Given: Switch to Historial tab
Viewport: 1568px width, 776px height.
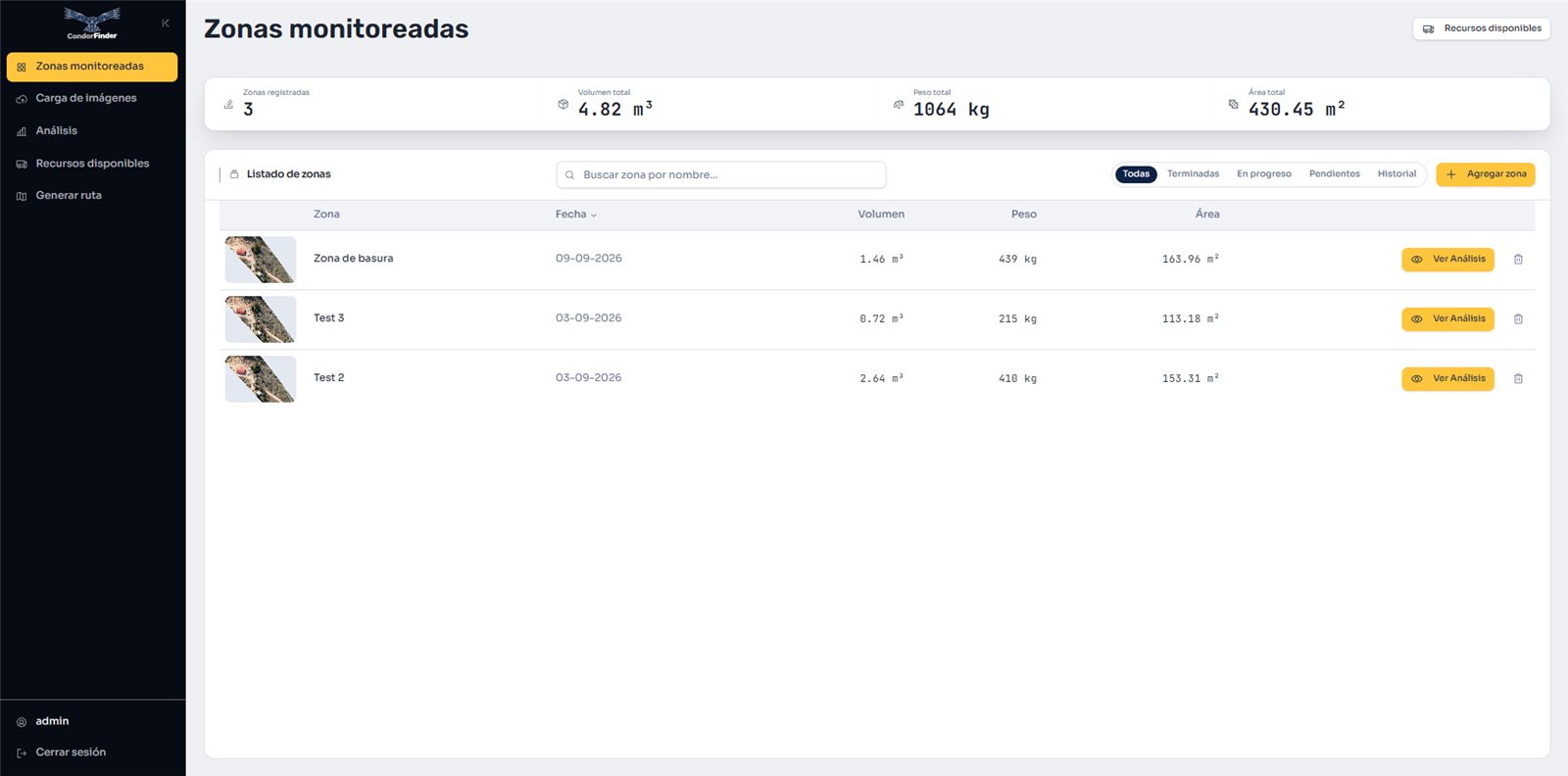Looking at the screenshot, I should [x=1396, y=174].
